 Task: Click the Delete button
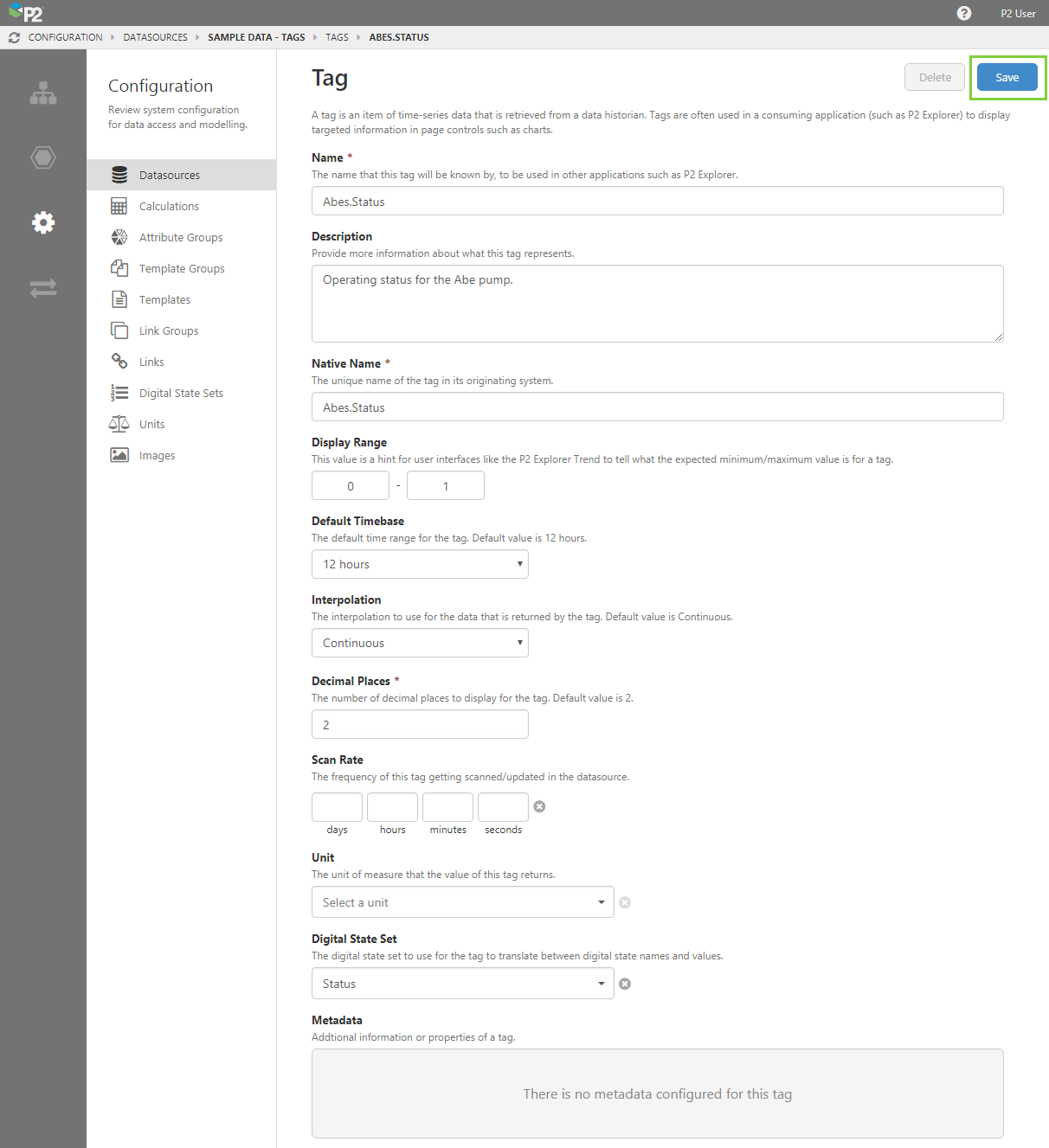pos(935,77)
